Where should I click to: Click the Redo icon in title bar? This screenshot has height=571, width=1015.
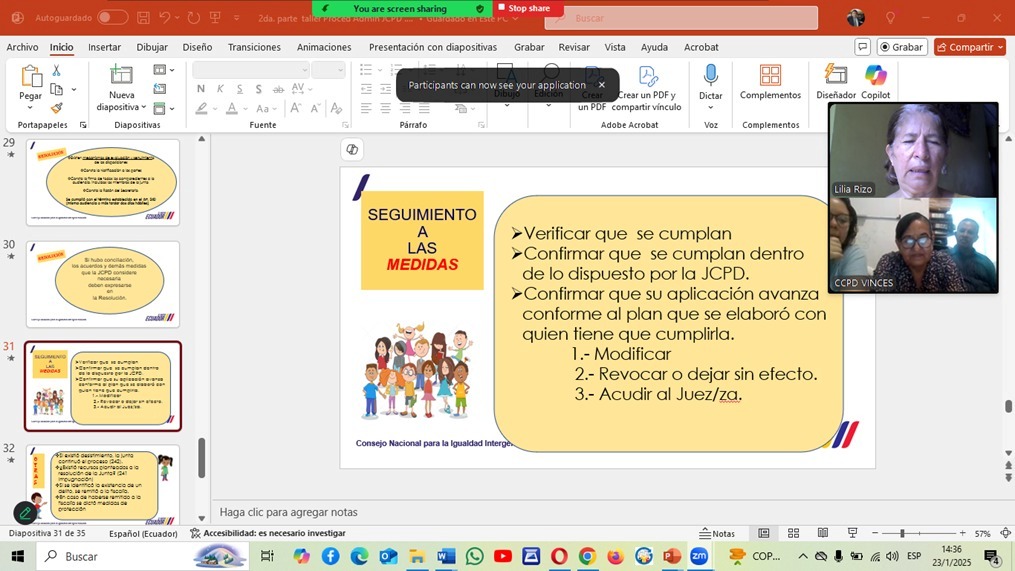[194, 18]
